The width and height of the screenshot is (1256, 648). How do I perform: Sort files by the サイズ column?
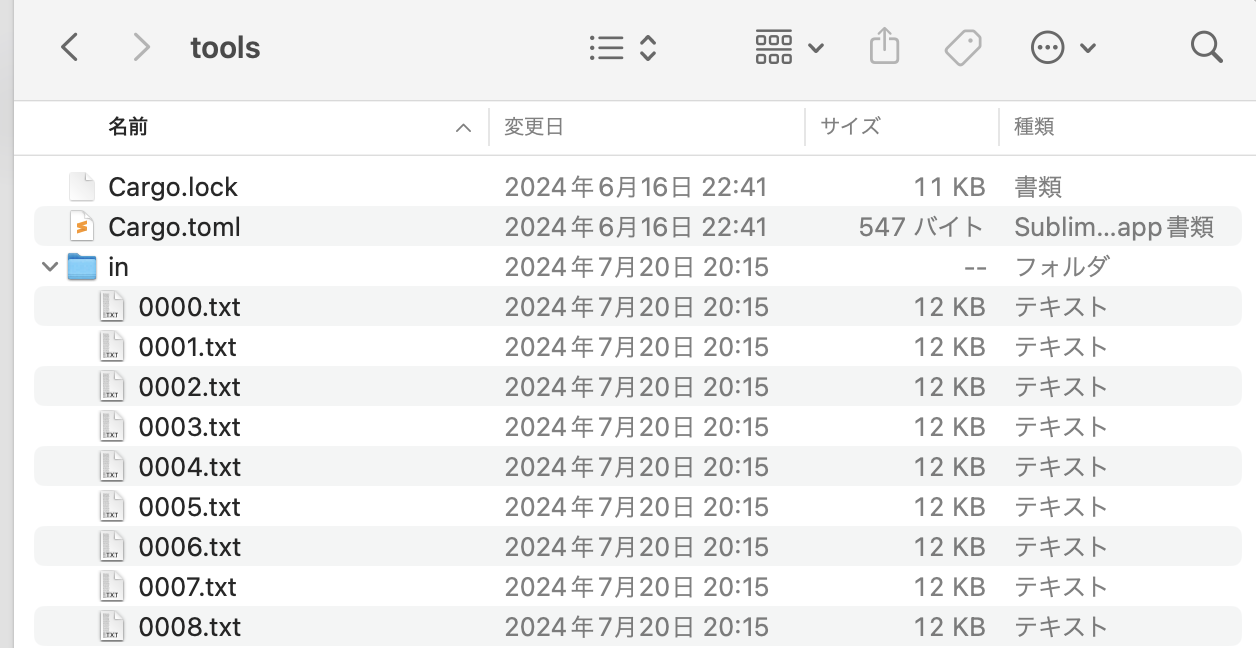[x=847, y=127]
